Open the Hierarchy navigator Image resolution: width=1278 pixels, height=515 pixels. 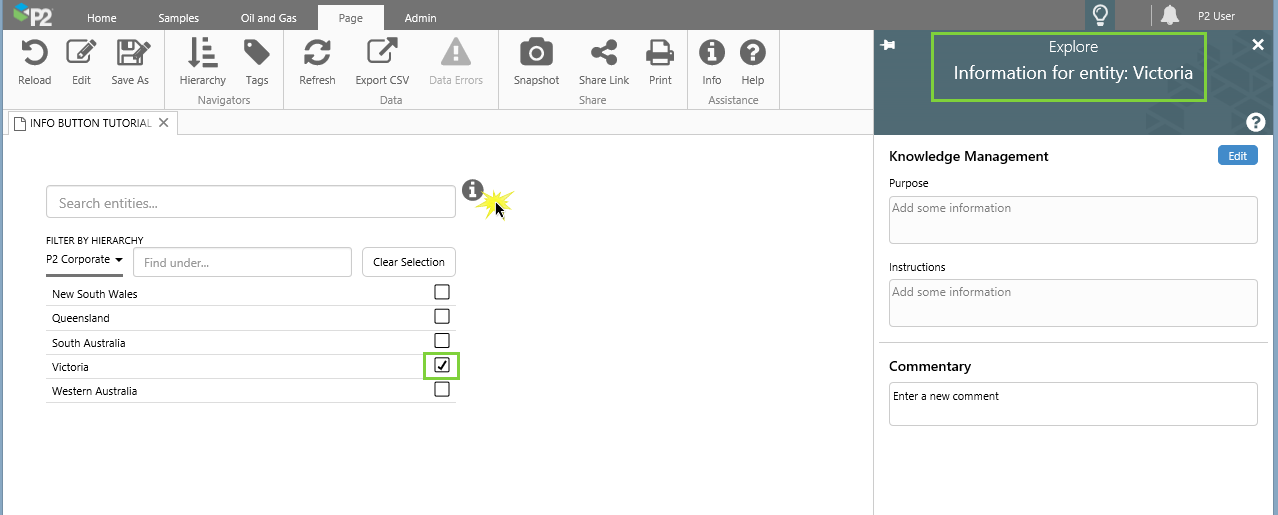coord(203,53)
